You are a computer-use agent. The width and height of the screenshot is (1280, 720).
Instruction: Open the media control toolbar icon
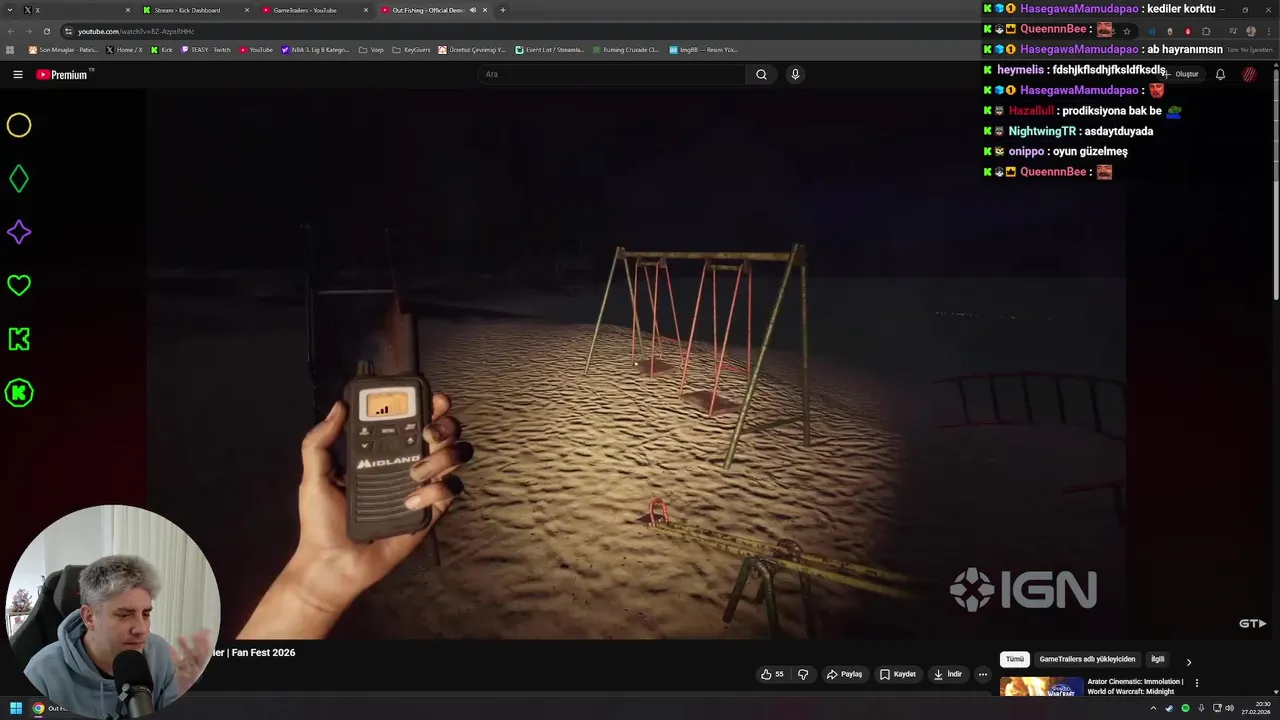[1231, 31]
